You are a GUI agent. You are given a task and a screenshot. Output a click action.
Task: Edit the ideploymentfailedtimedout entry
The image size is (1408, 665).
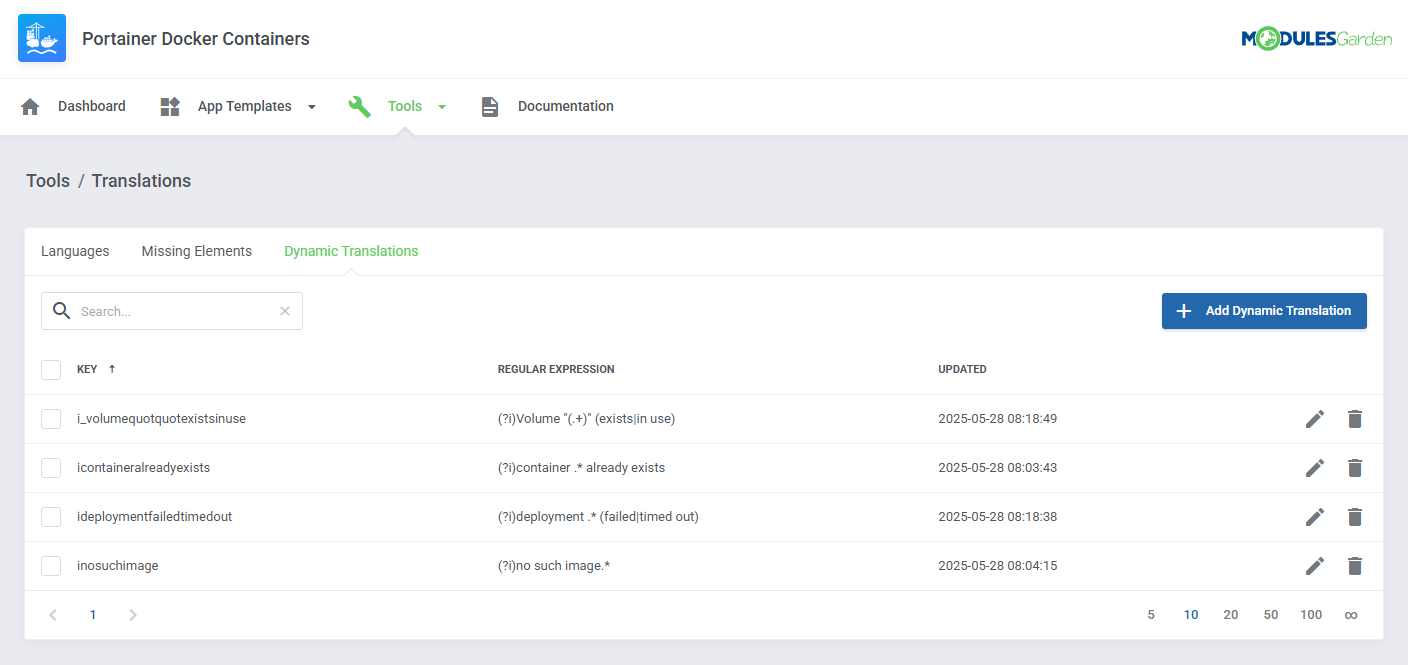pyautogui.click(x=1314, y=517)
